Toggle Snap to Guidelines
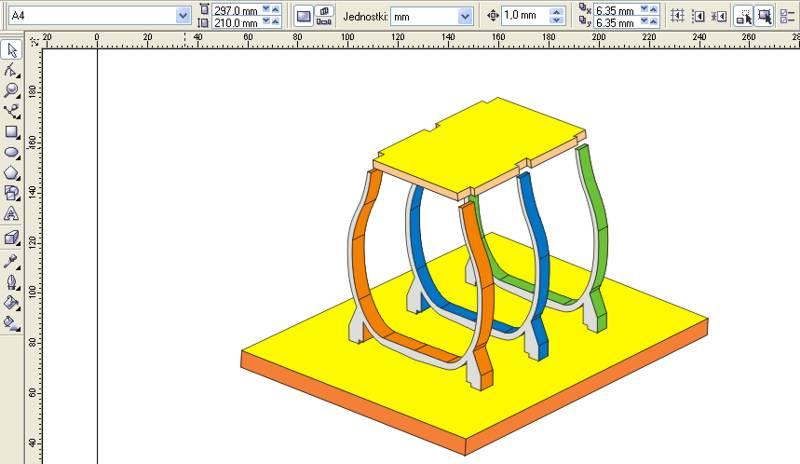 click(698, 16)
